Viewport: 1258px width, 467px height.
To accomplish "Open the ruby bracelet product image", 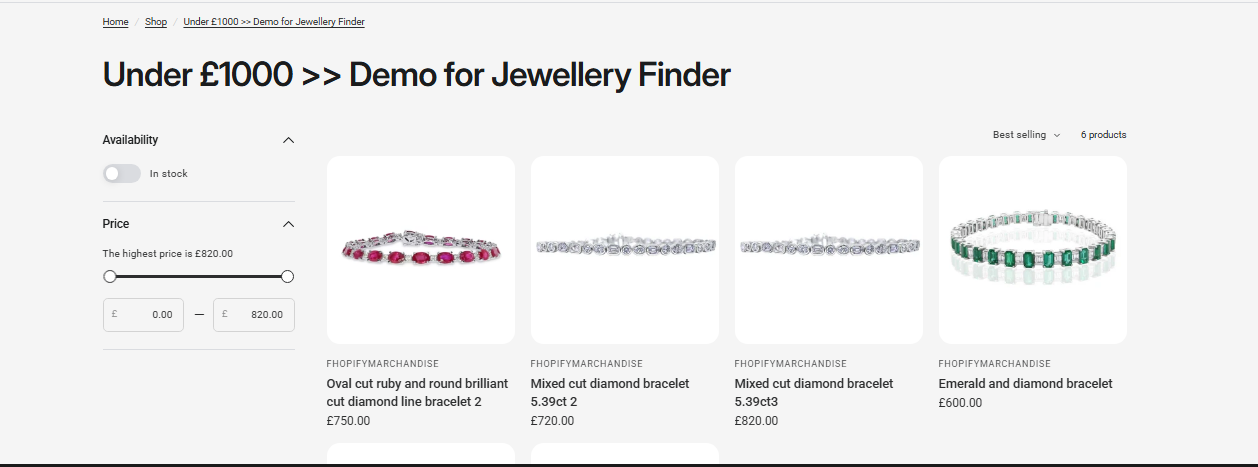I will coord(421,249).
